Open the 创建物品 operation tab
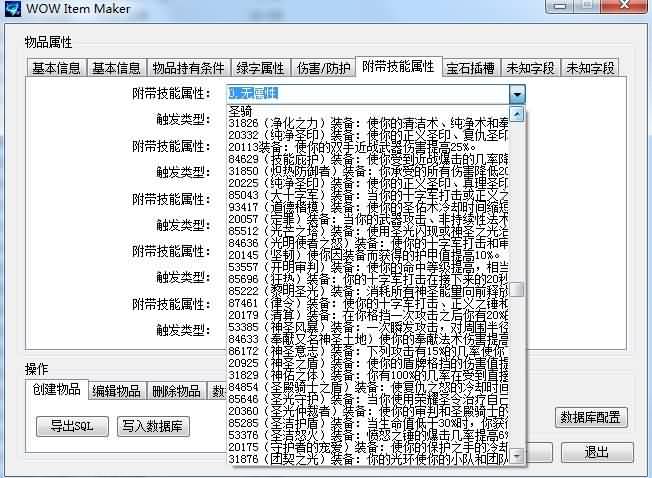This screenshot has height=478, width=652. tap(57, 389)
